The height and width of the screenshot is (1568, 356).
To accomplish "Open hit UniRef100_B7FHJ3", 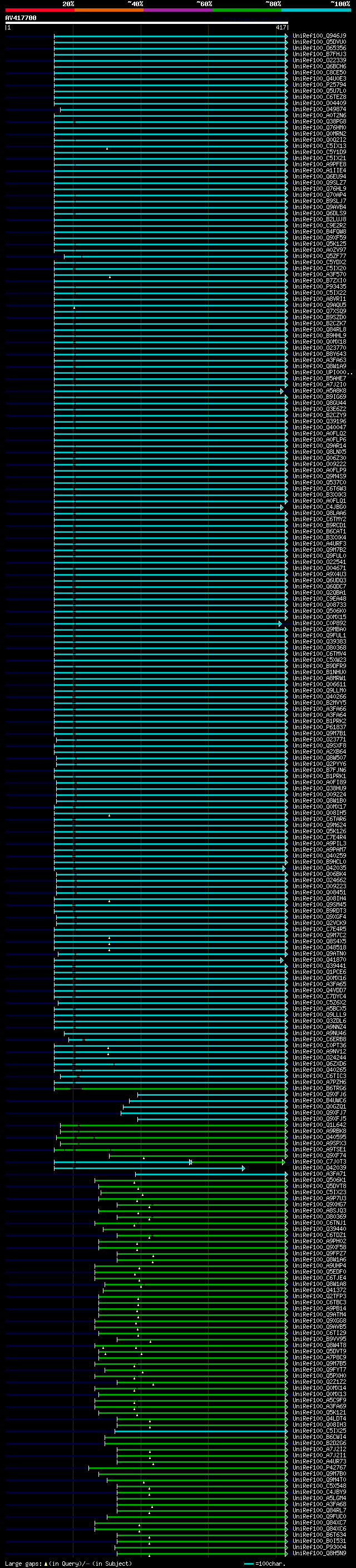I will click(319, 54).
